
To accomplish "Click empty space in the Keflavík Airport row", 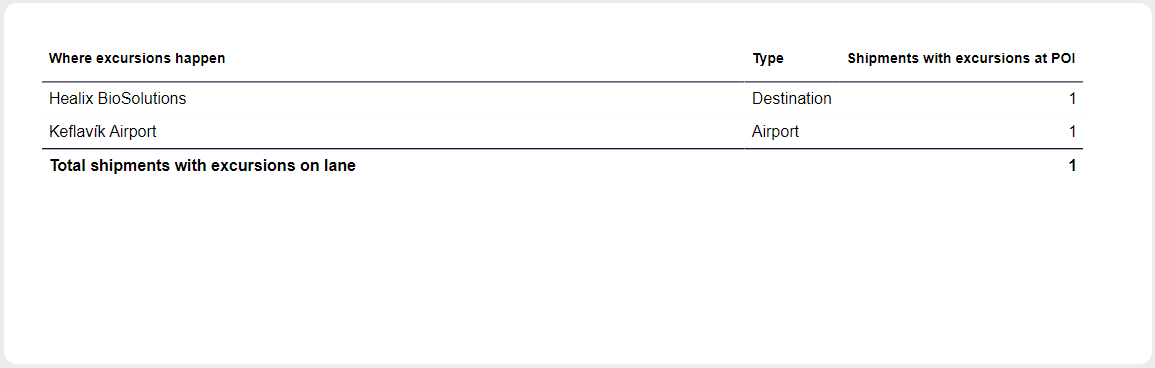I will point(449,132).
